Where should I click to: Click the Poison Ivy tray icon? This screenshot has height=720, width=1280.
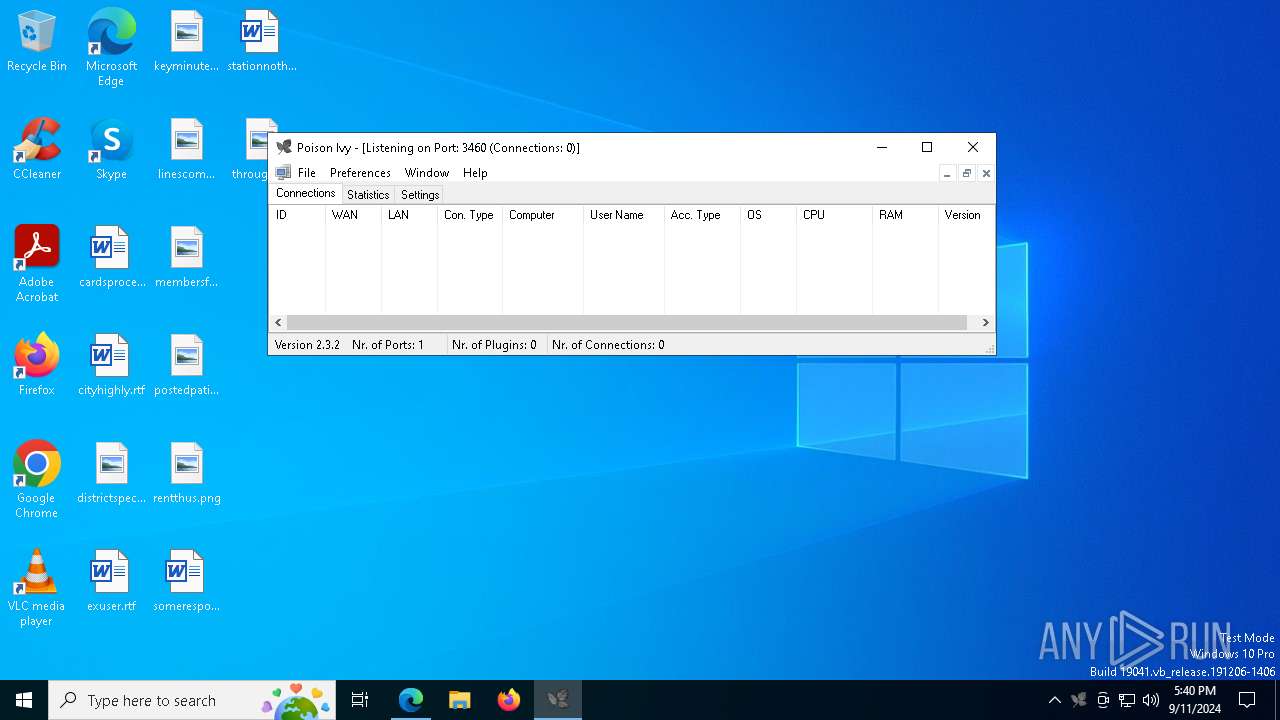pos(1078,700)
